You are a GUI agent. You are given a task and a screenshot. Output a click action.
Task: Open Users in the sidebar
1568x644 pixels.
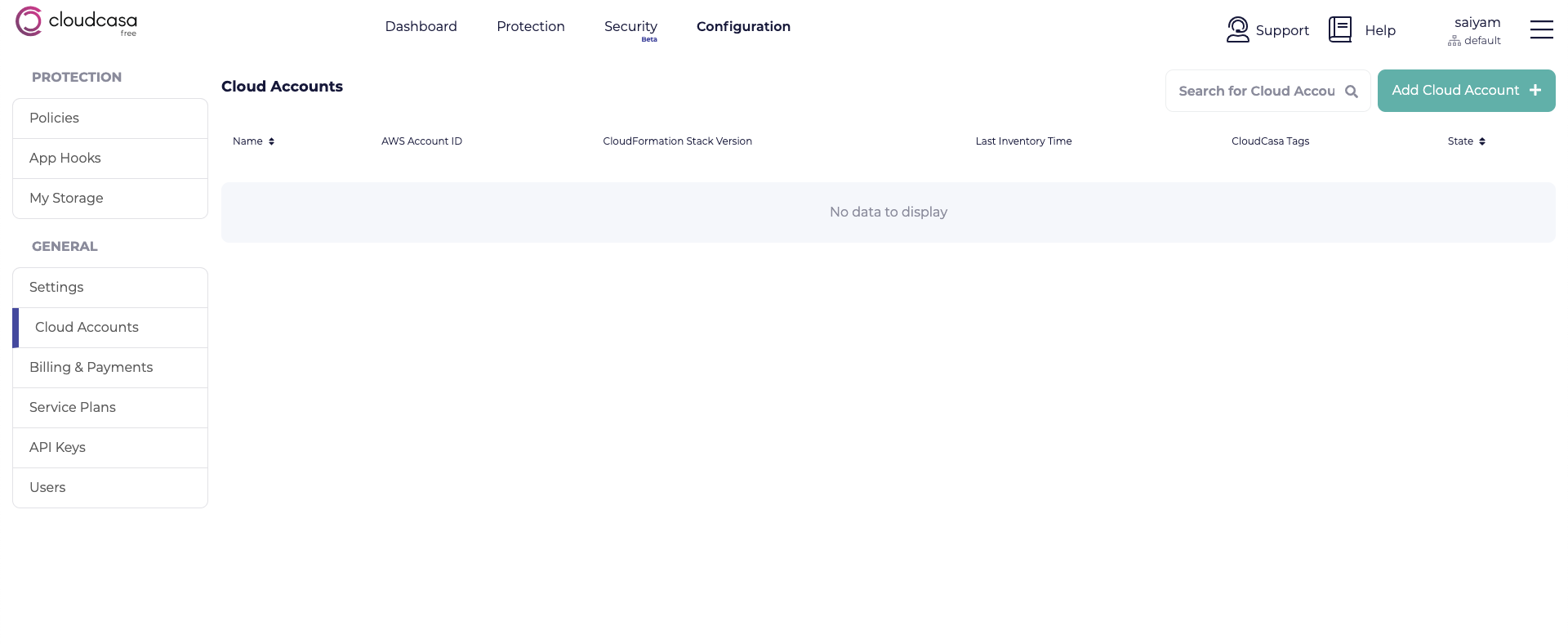[x=110, y=488]
